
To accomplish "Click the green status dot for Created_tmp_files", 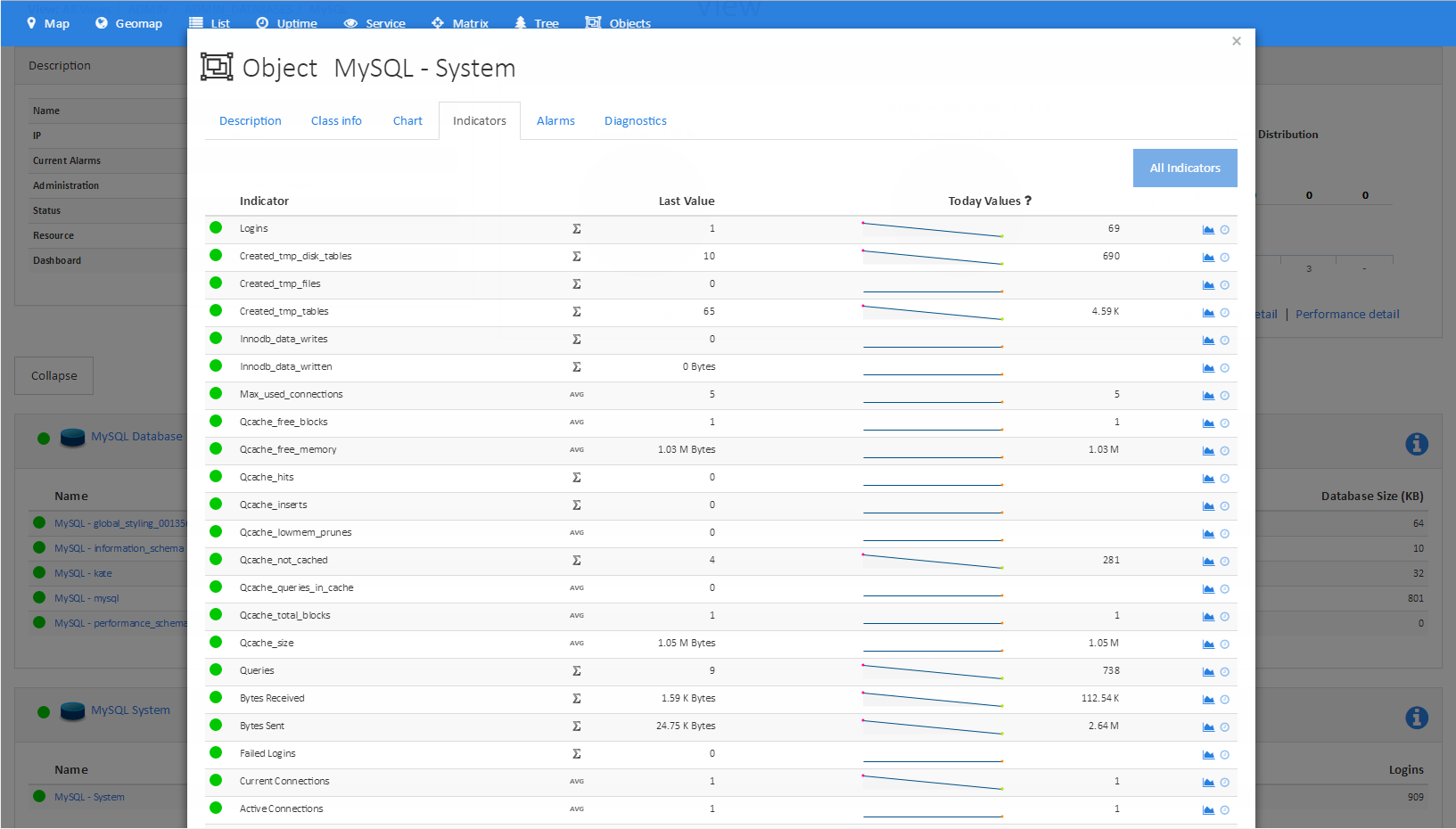I will coord(216,283).
